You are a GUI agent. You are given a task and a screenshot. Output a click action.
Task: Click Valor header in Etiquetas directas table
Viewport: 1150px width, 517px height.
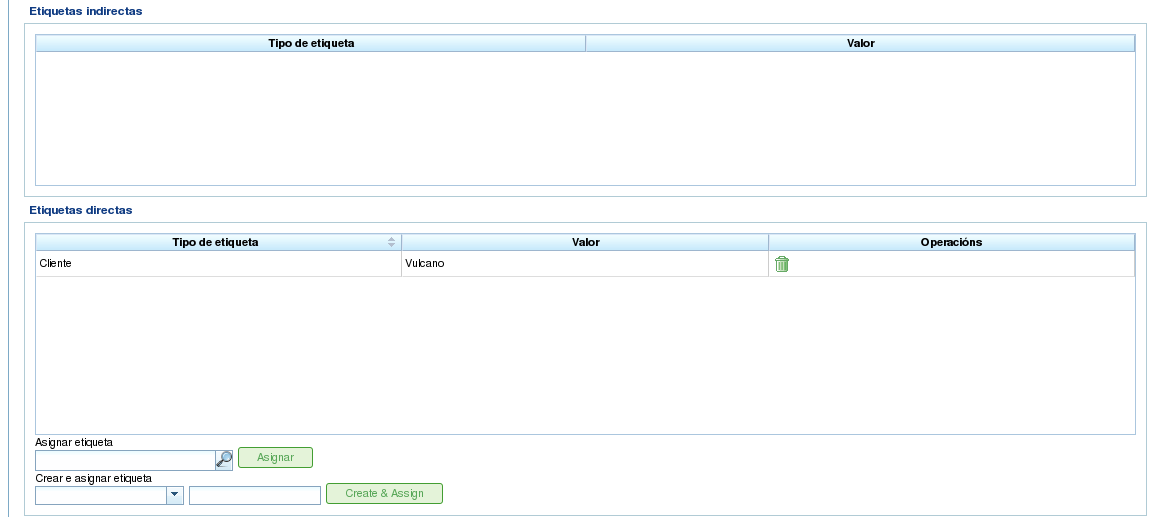coord(585,242)
